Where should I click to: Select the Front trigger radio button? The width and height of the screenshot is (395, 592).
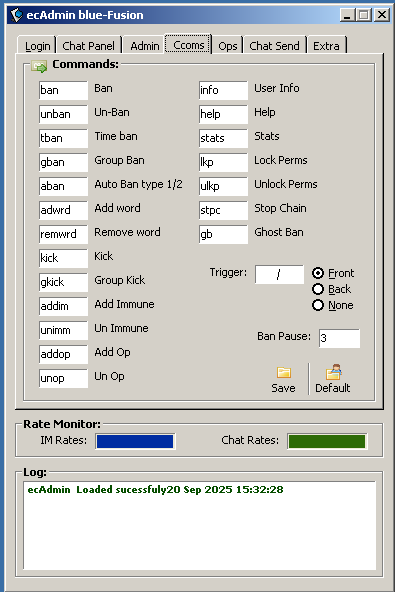pos(318,273)
